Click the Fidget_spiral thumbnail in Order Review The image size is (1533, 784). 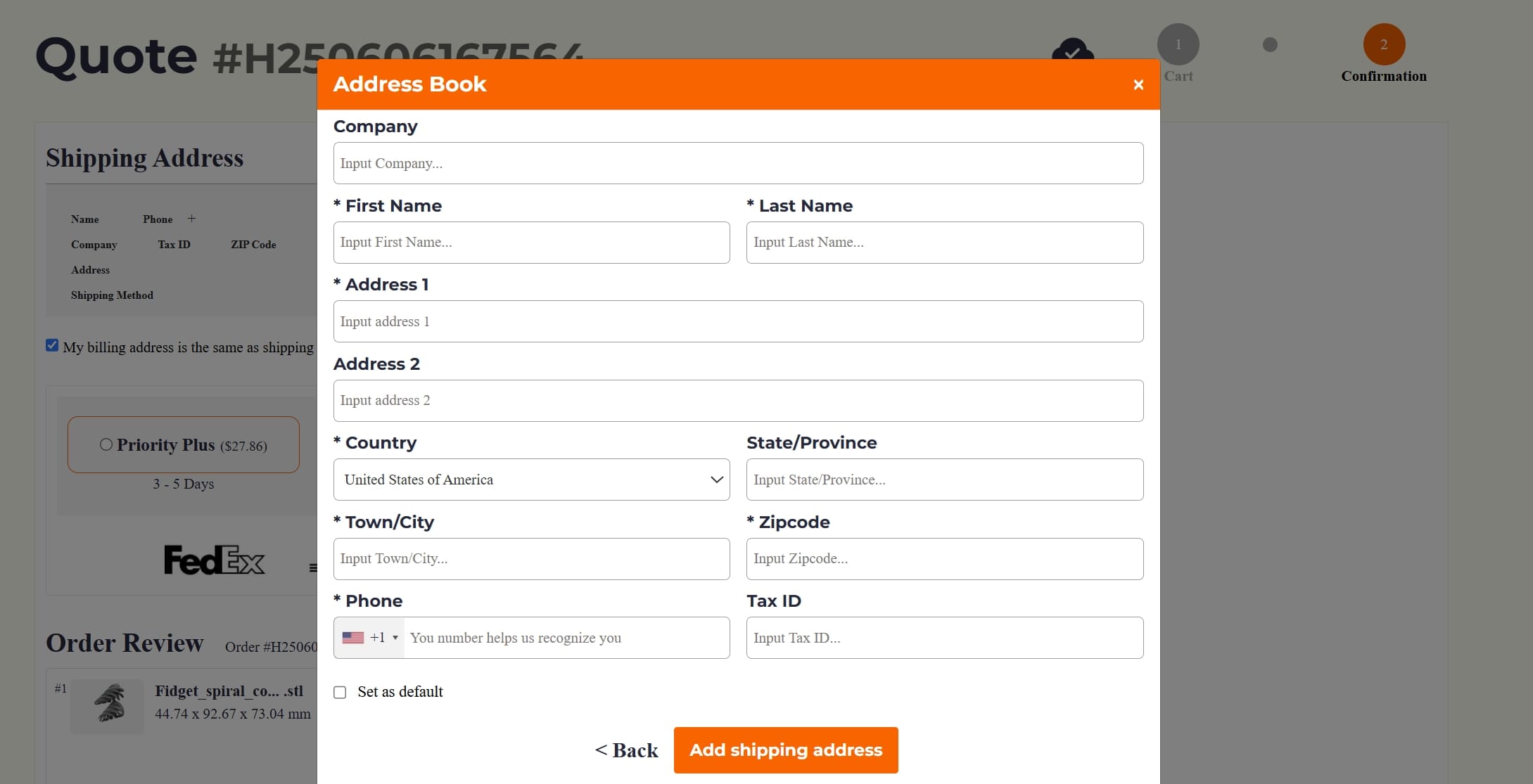tap(107, 706)
